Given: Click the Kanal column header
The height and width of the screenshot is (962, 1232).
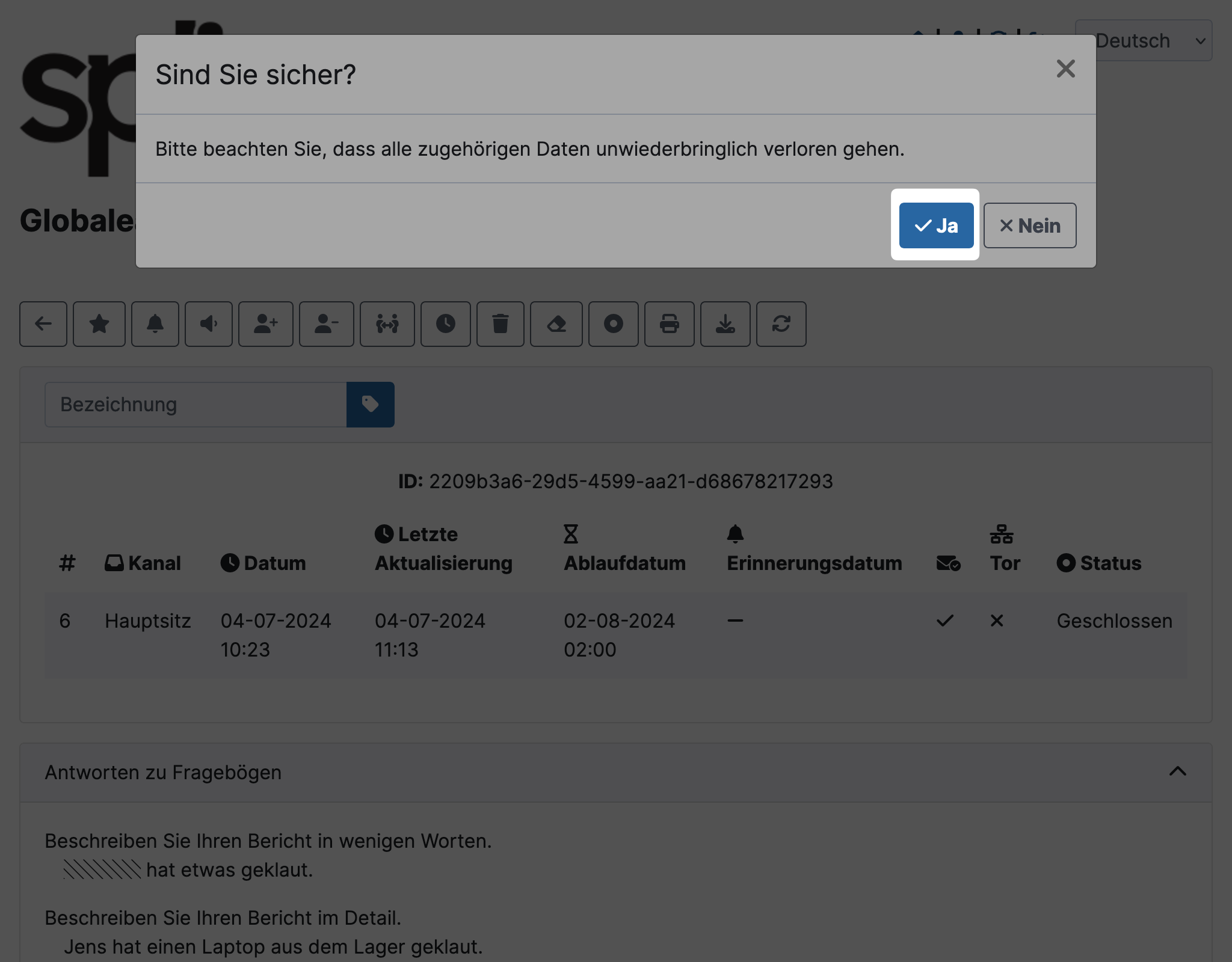Looking at the screenshot, I should tap(143, 563).
